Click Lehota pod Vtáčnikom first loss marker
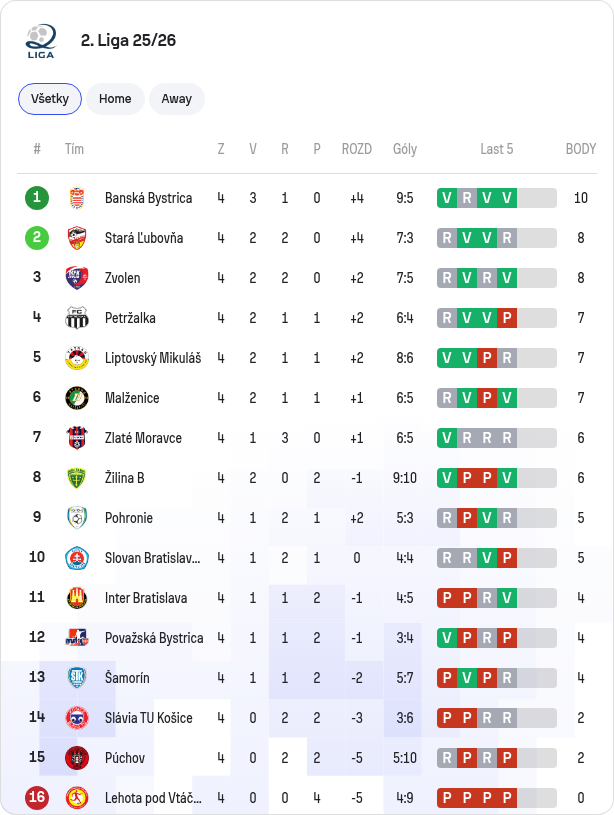The width and height of the screenshot is (614, 815). [x=447, y=798]
